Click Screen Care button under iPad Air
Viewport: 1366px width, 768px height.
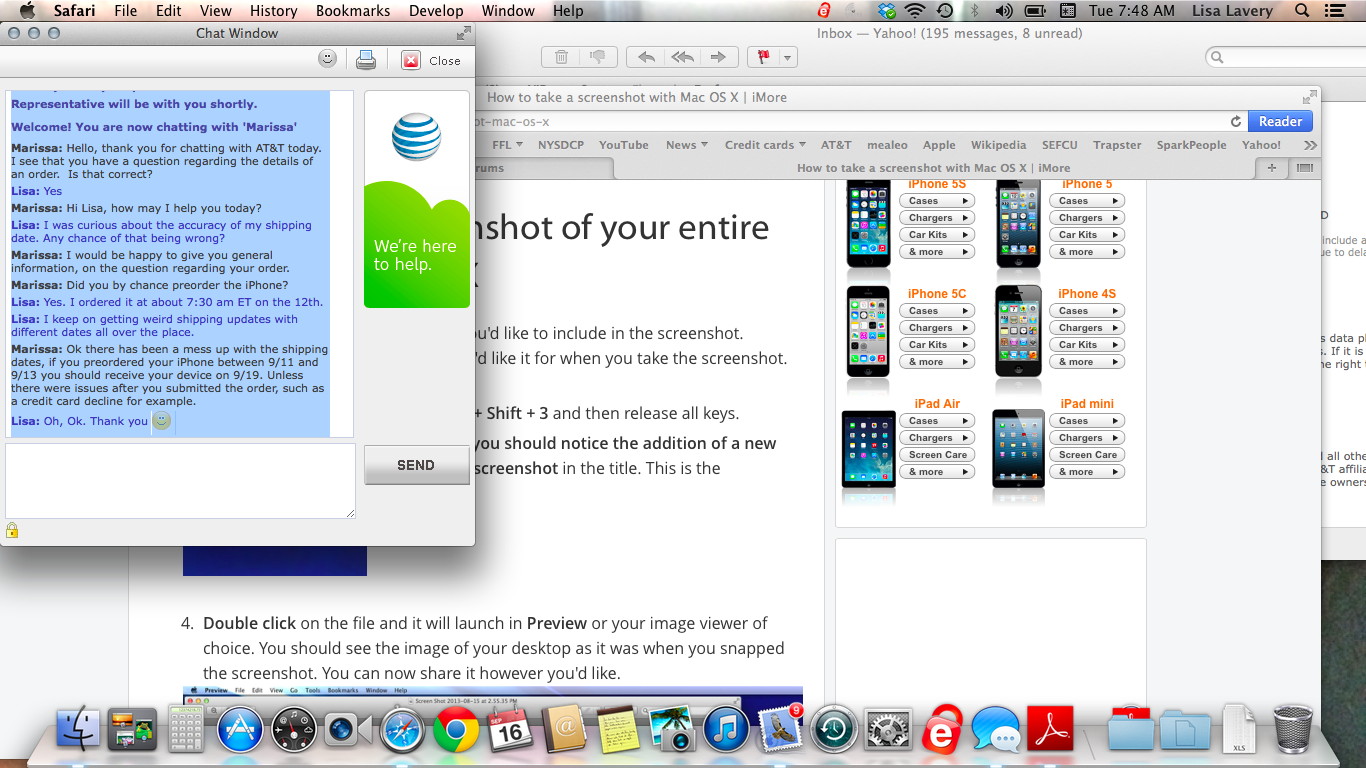coord(937,455)
